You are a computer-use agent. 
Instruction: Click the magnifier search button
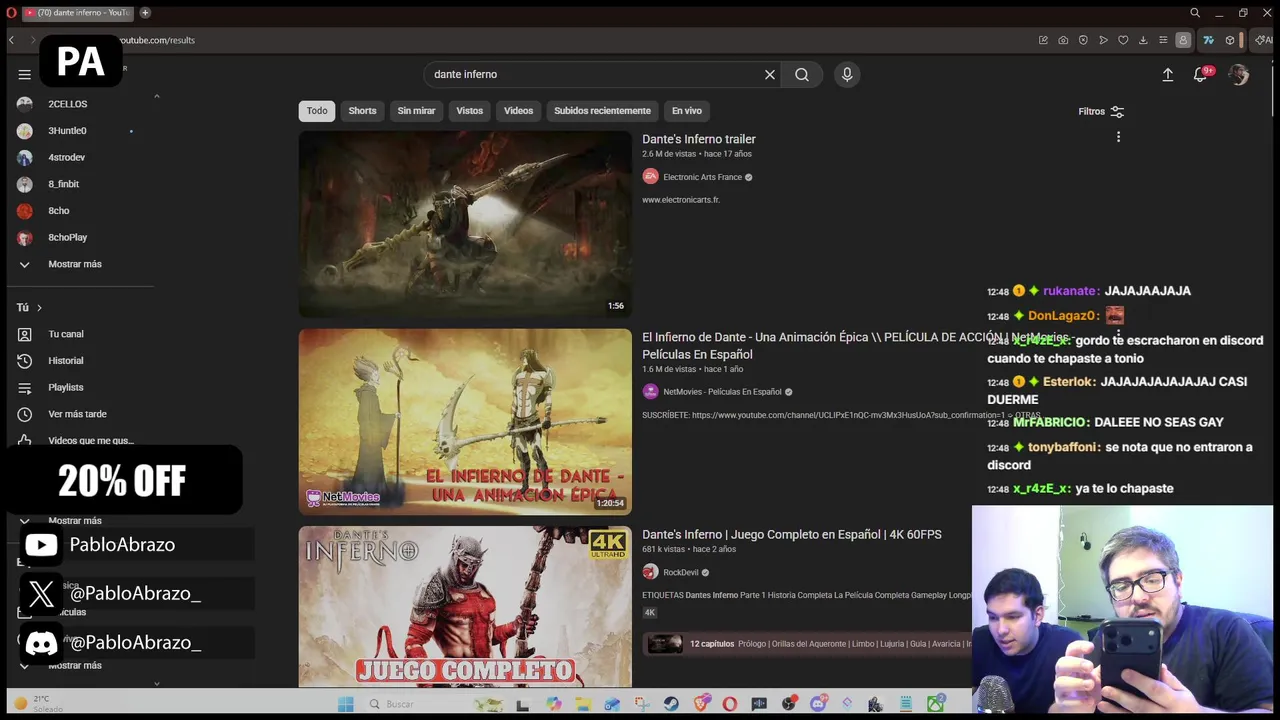(x=802, y=74)
